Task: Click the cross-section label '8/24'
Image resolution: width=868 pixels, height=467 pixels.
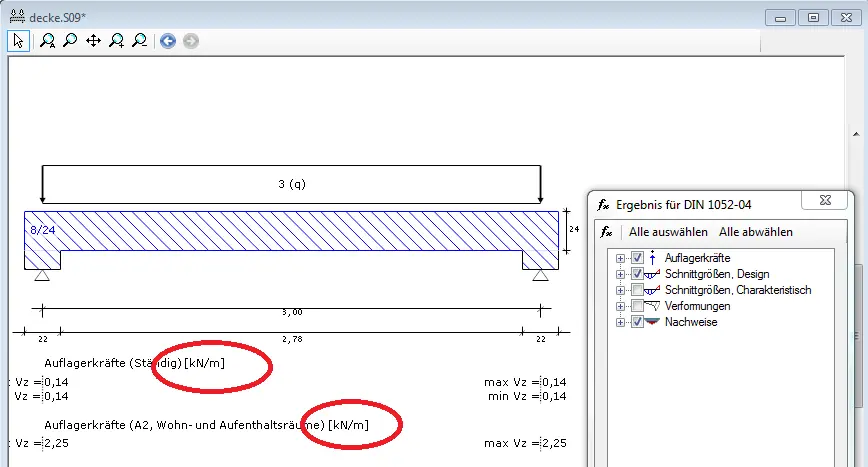Action: point(43,230)
